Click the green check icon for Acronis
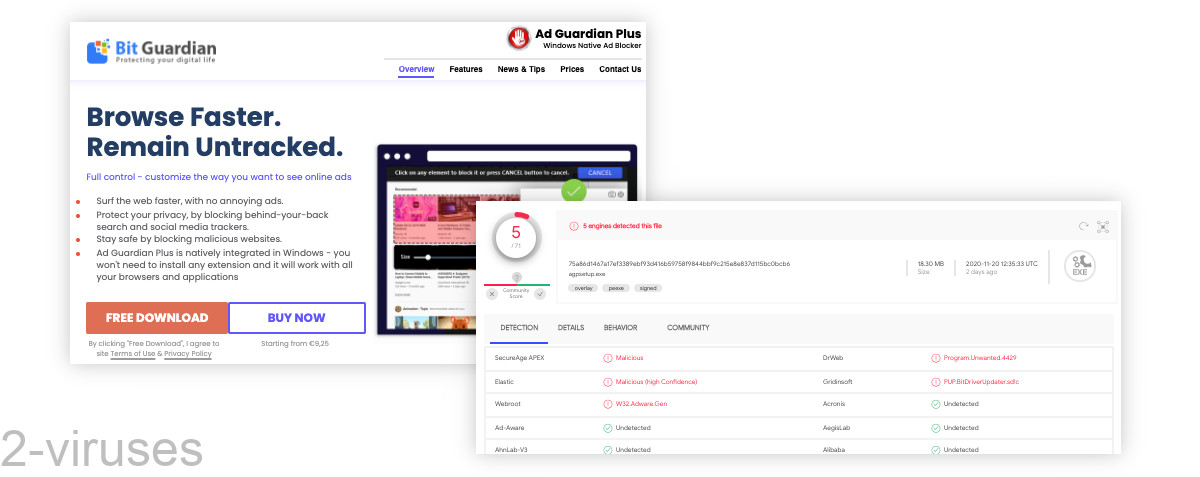 (x=935, y=404)
